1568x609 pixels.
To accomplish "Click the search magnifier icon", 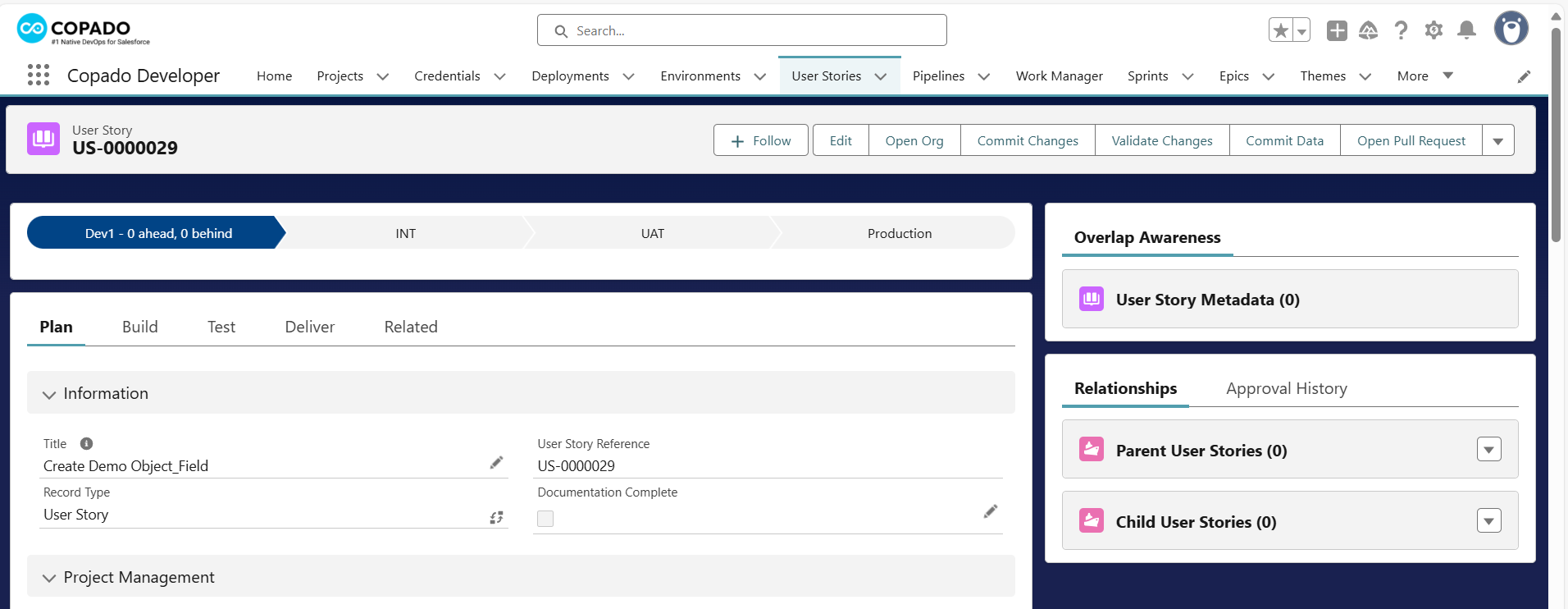I will click(561, 31).
